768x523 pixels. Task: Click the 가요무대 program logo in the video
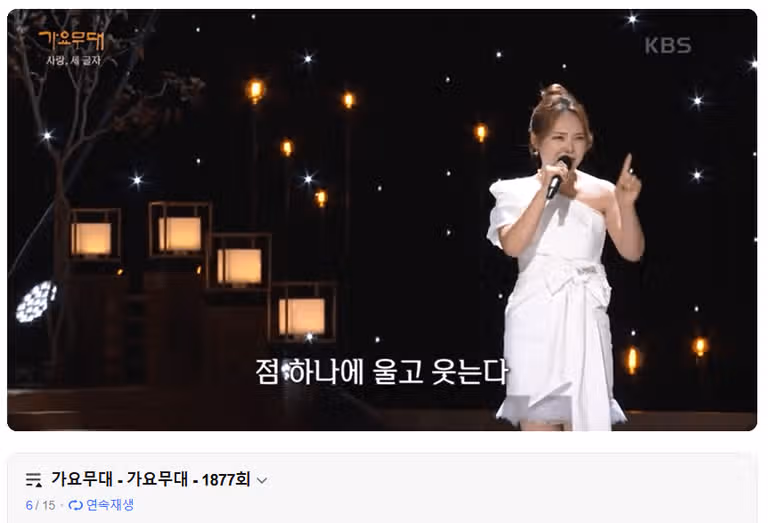[72, 41]
